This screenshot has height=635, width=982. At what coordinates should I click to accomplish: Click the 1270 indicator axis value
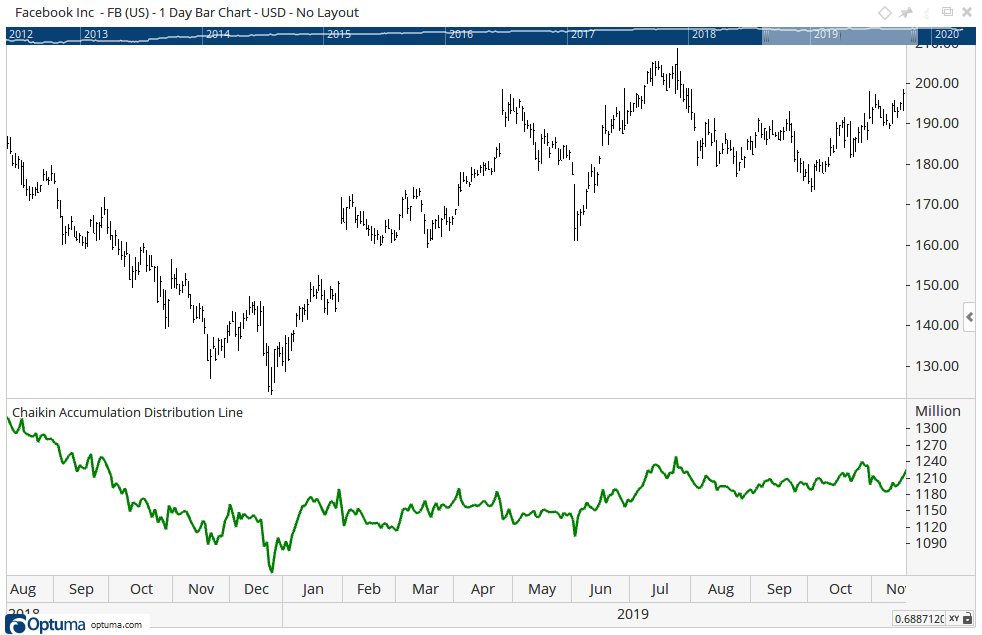[x=931, y=445]
